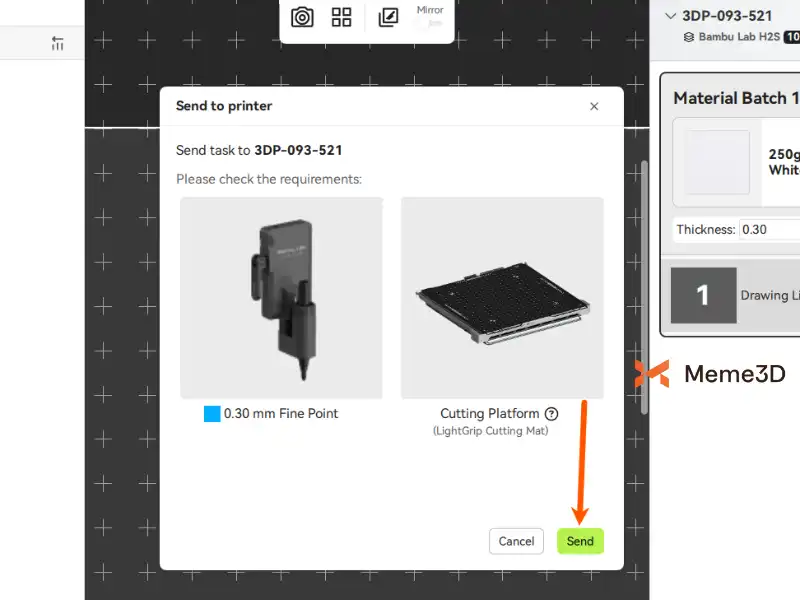
Task: Select the Cutting Platform mat image
Action: 502,298
